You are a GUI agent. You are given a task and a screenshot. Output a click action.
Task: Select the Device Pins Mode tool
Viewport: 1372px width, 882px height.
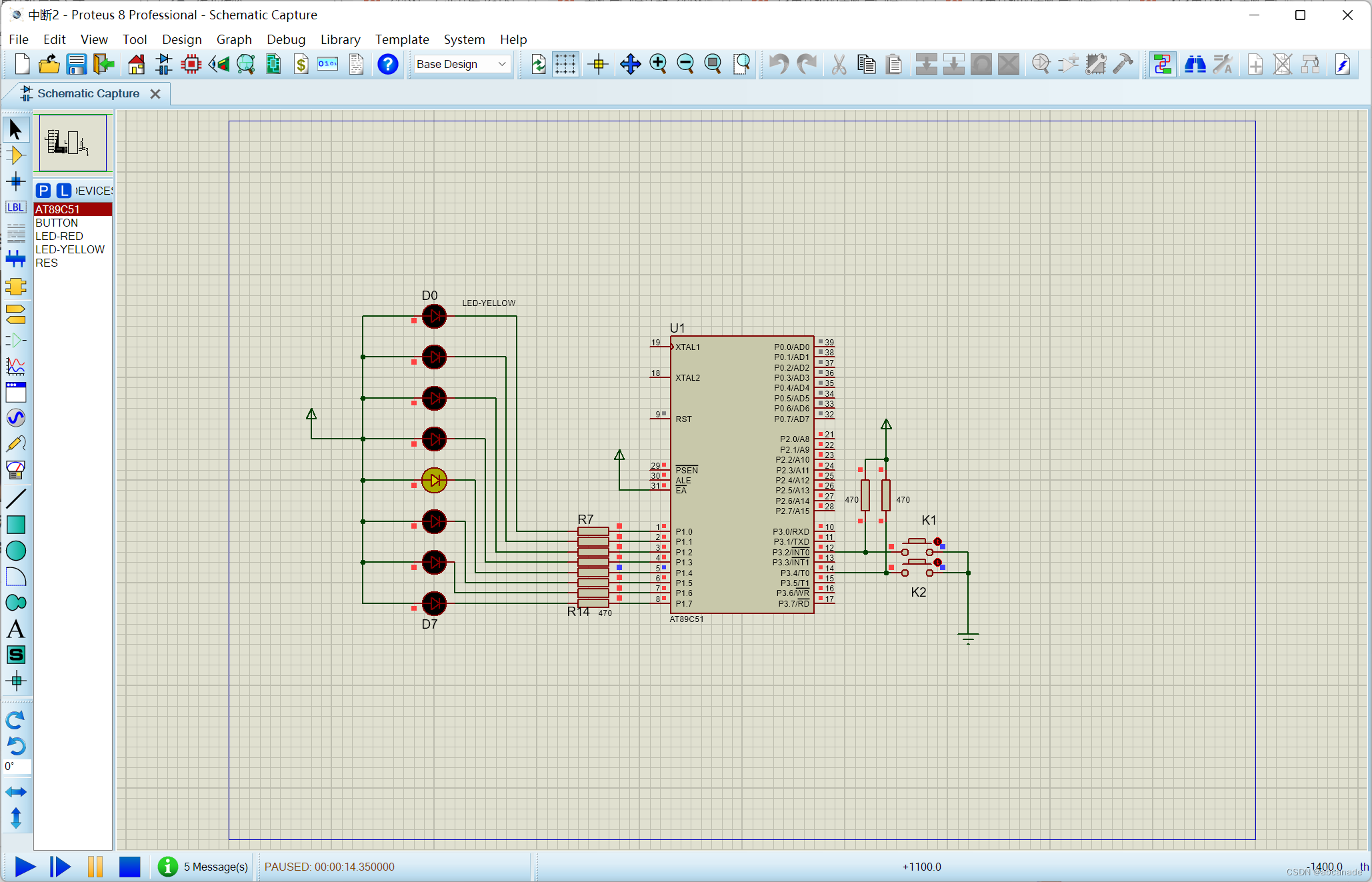click(x=16, y=340)
